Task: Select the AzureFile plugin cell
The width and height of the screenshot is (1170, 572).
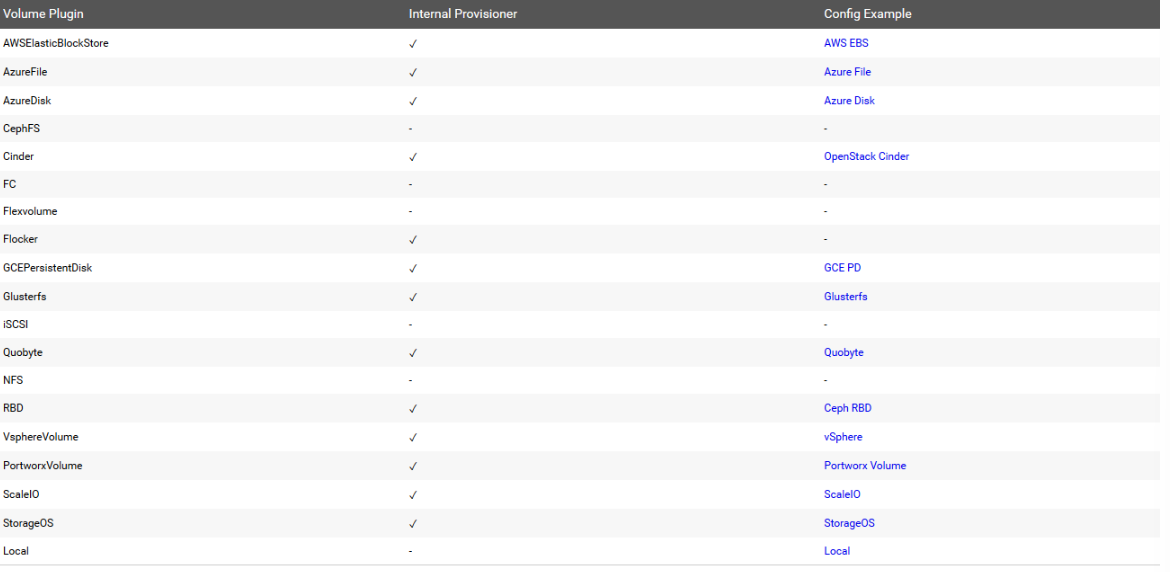Action: [x=25, y=72]
